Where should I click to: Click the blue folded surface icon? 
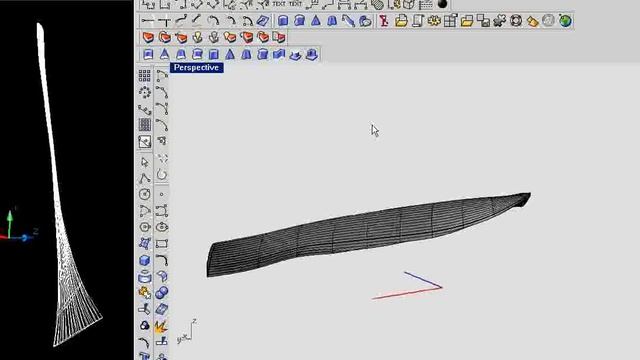pos(279,54)
